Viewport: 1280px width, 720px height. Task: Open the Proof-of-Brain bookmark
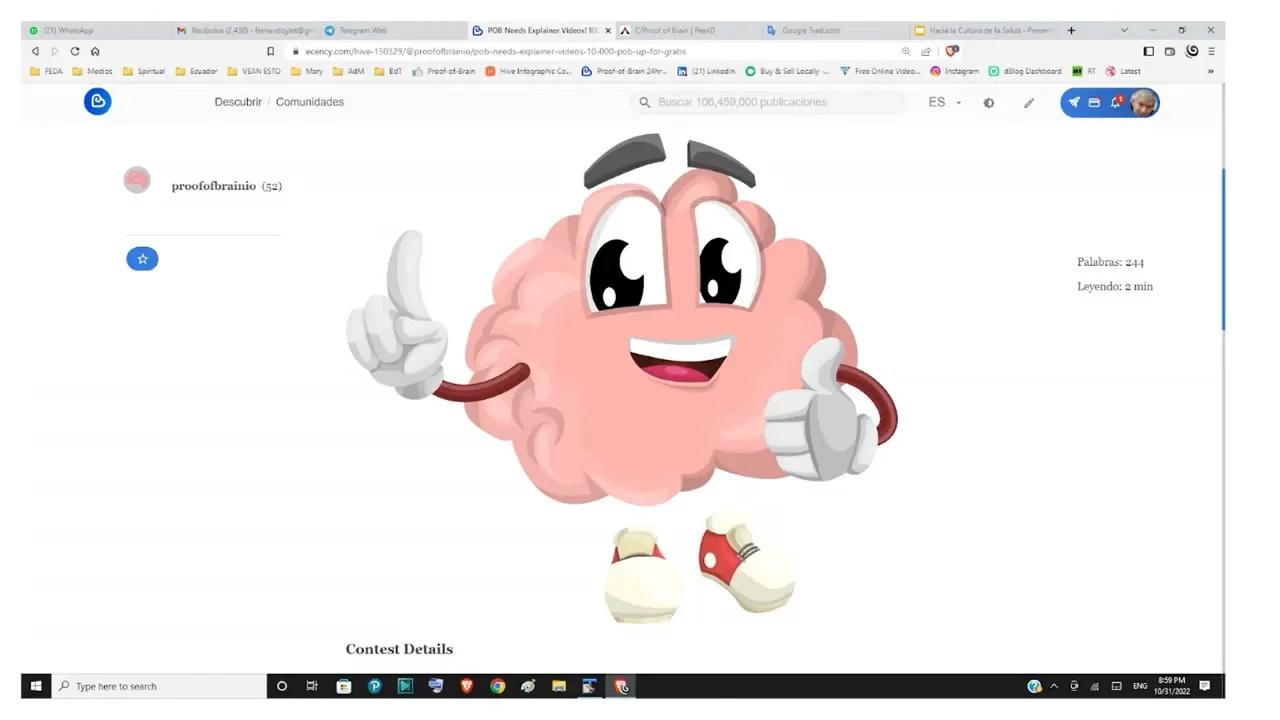[444, 71]
